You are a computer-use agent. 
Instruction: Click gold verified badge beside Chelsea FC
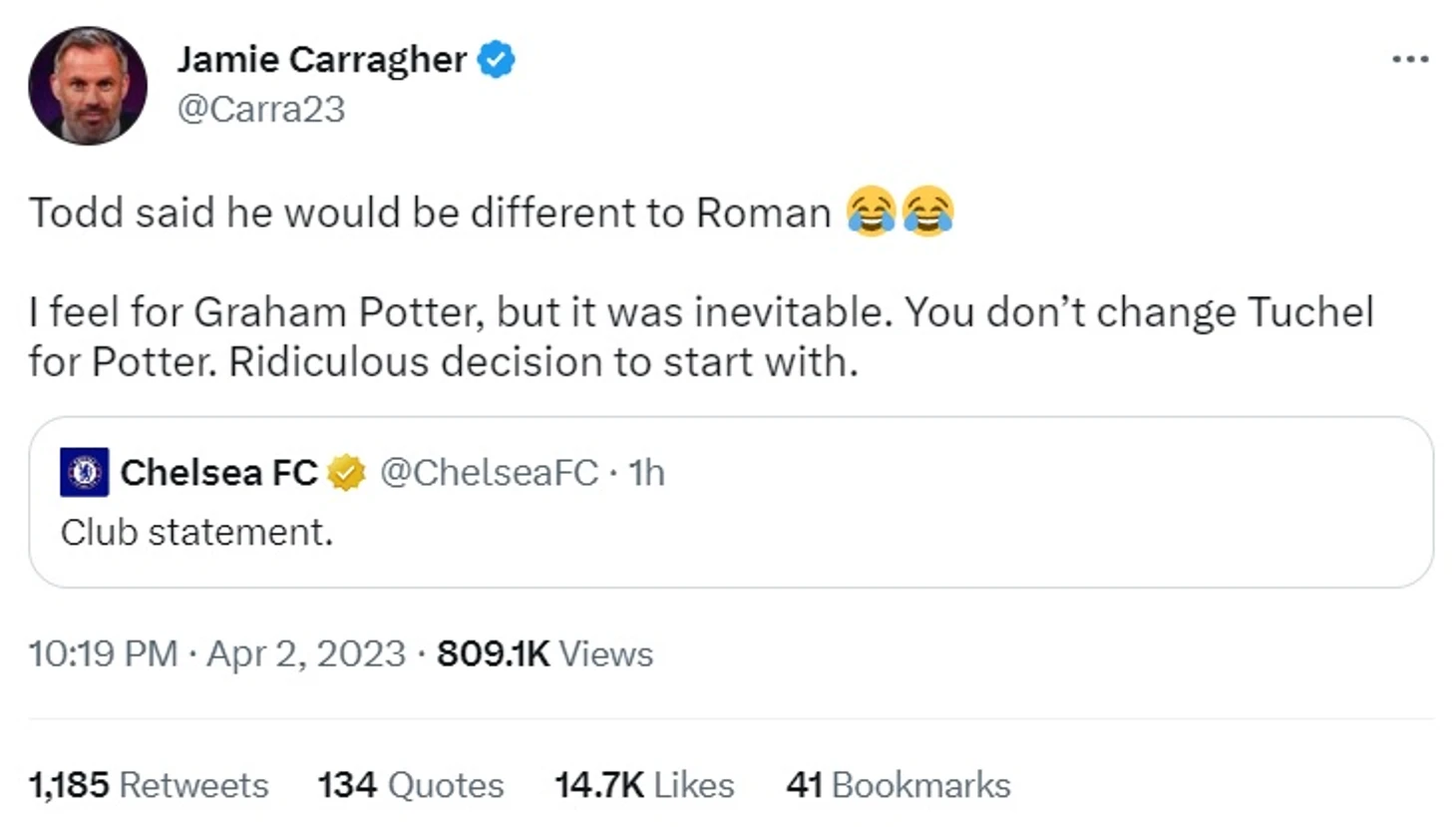[346, 472]
